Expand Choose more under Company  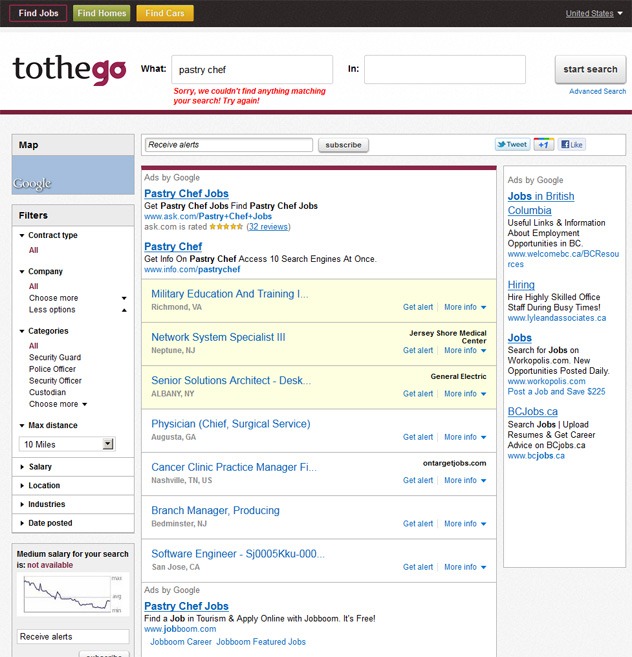[x=78, y=298]
